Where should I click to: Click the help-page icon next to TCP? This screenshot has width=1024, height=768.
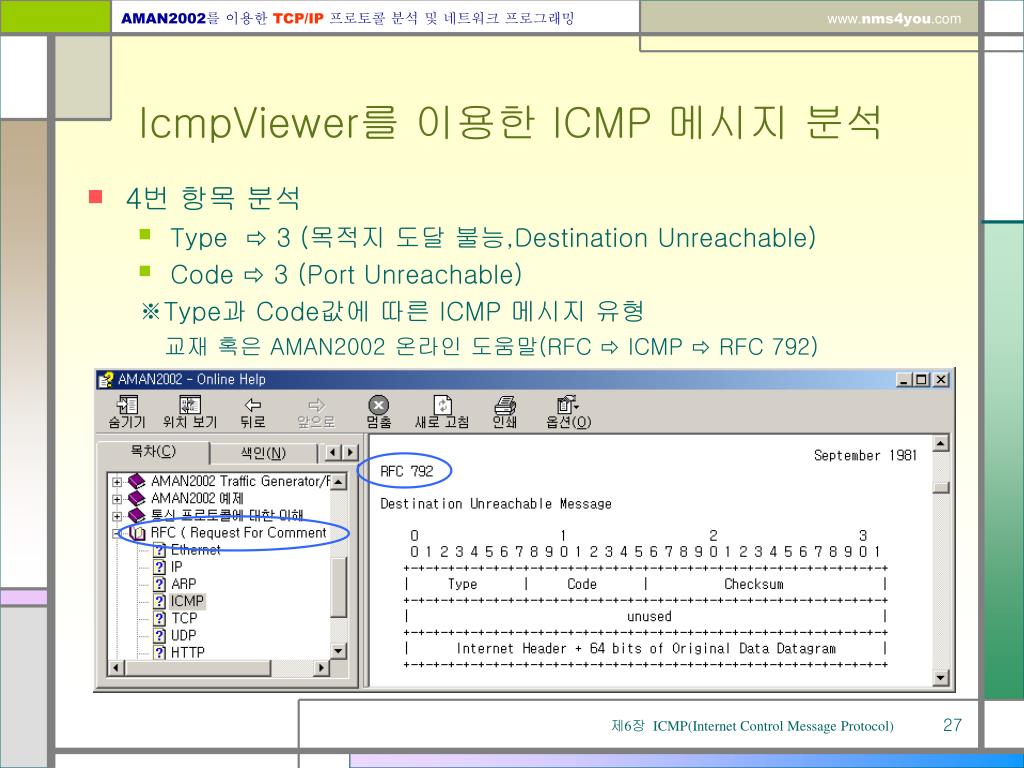pos(160,618)
